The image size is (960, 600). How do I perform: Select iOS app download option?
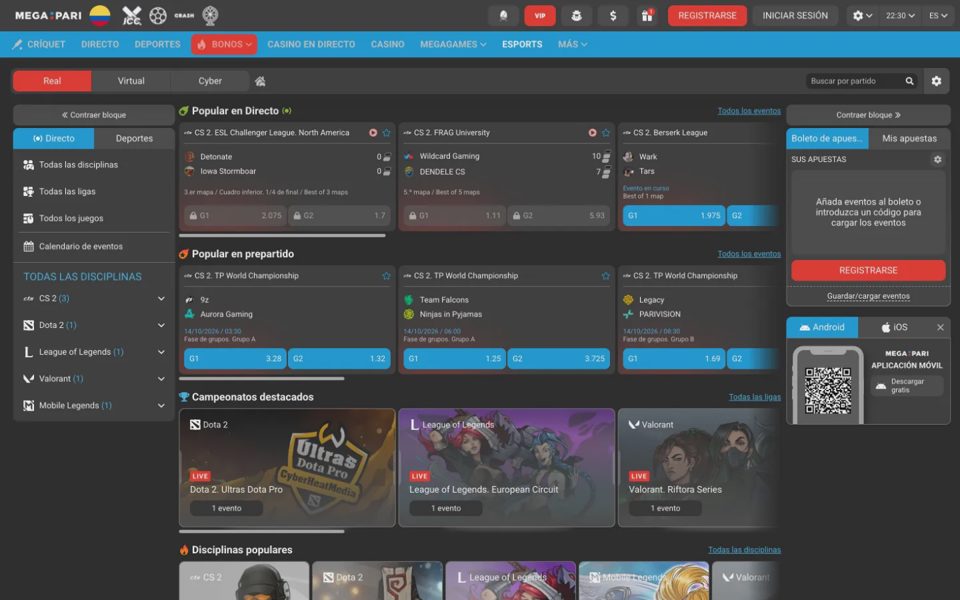(x=894, y=328)
